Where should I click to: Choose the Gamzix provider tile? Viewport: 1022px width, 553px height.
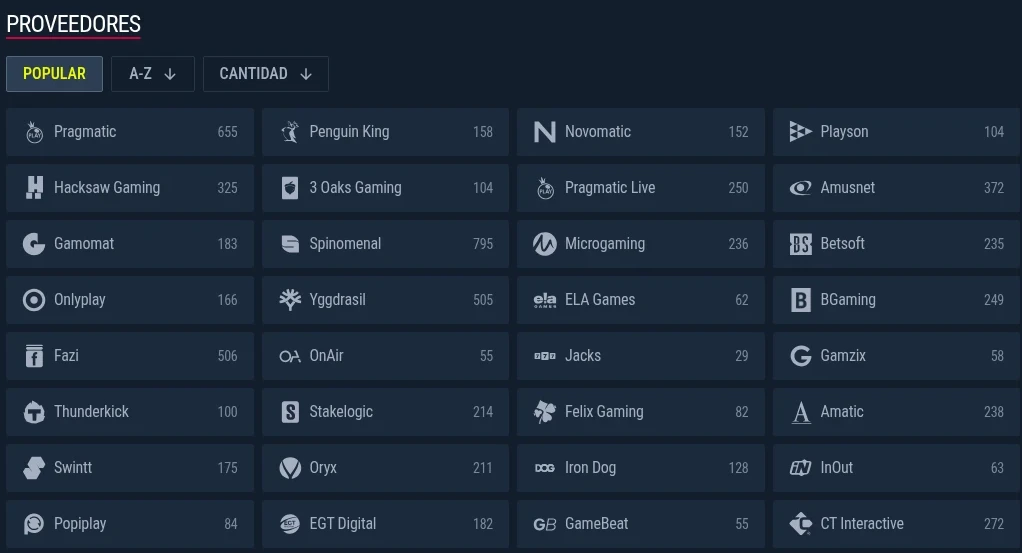896,356
